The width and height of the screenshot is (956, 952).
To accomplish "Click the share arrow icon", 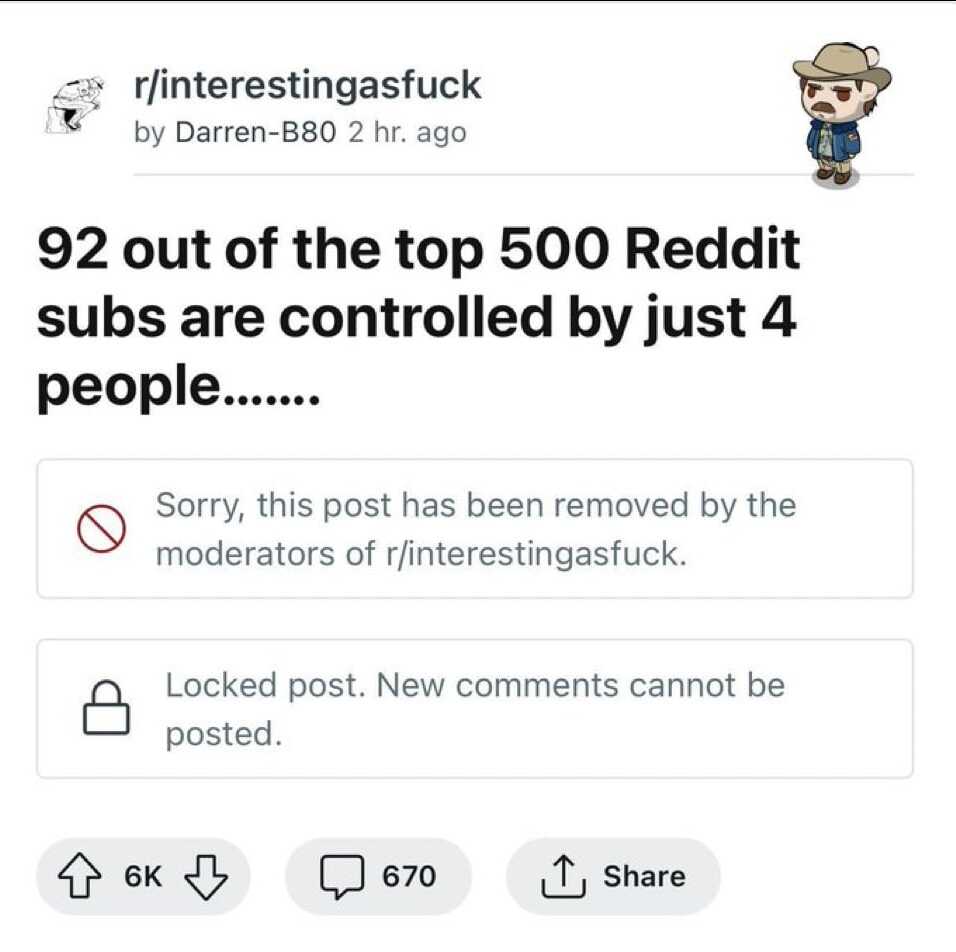I will point(564,876).
